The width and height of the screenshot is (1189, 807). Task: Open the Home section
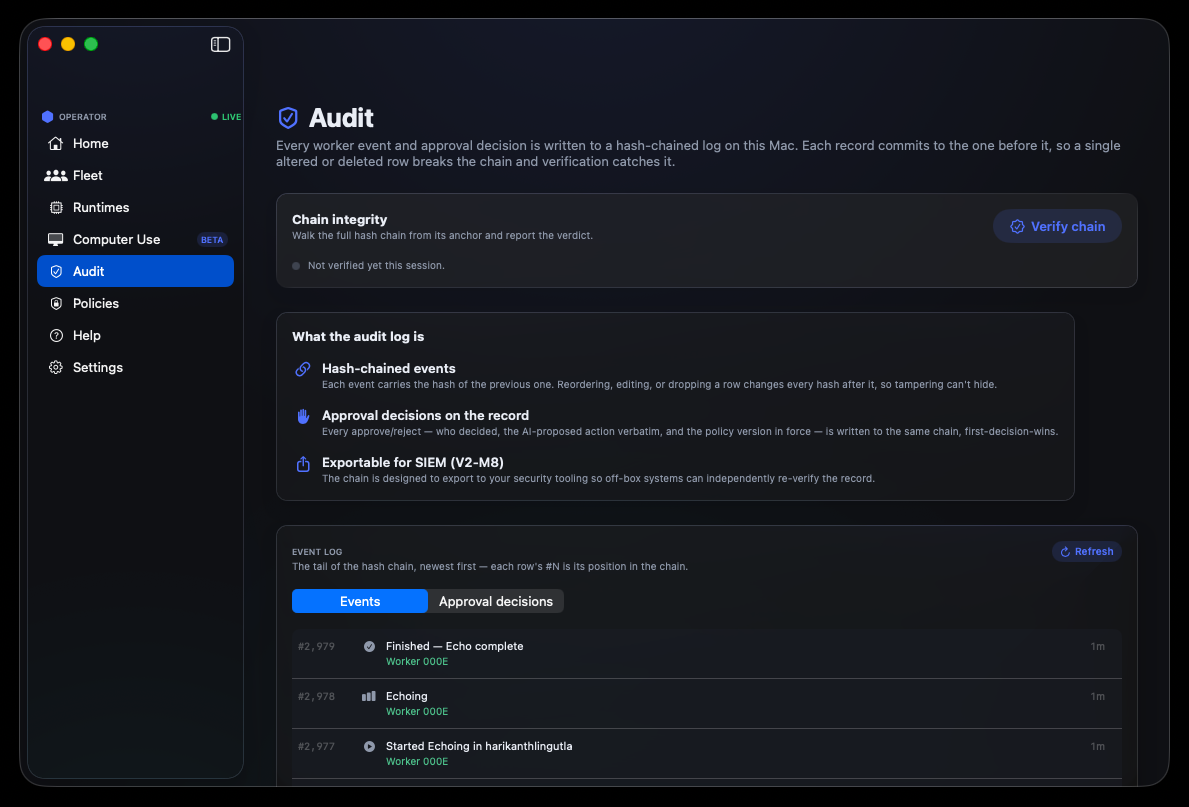(x=135, y=143)
